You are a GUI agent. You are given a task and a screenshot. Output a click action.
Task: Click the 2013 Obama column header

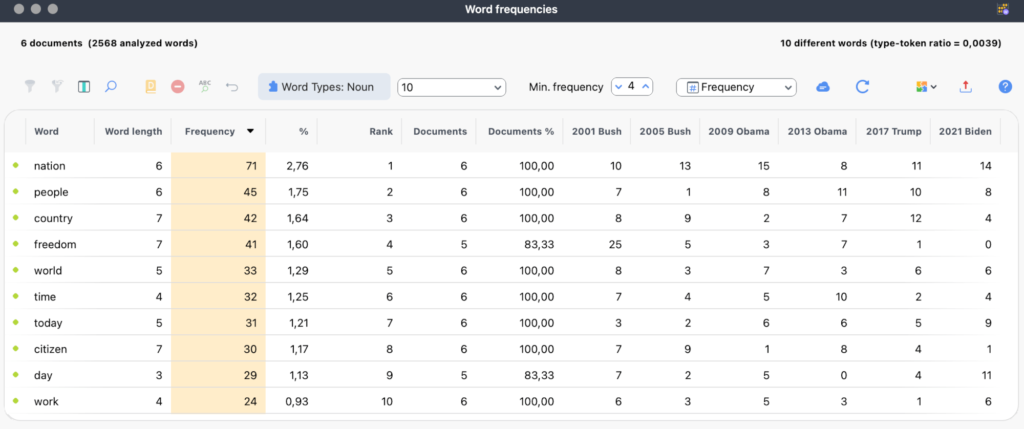(817, 131)
